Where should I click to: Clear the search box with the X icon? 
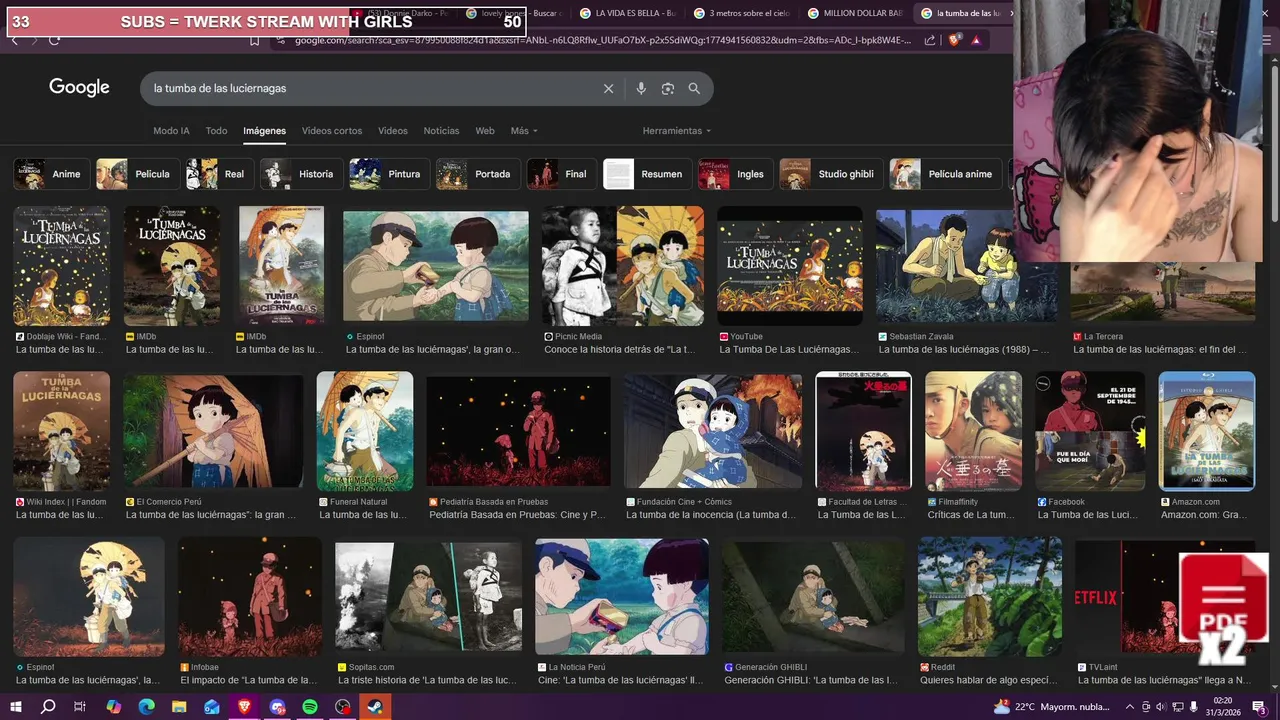click(608, 89)
